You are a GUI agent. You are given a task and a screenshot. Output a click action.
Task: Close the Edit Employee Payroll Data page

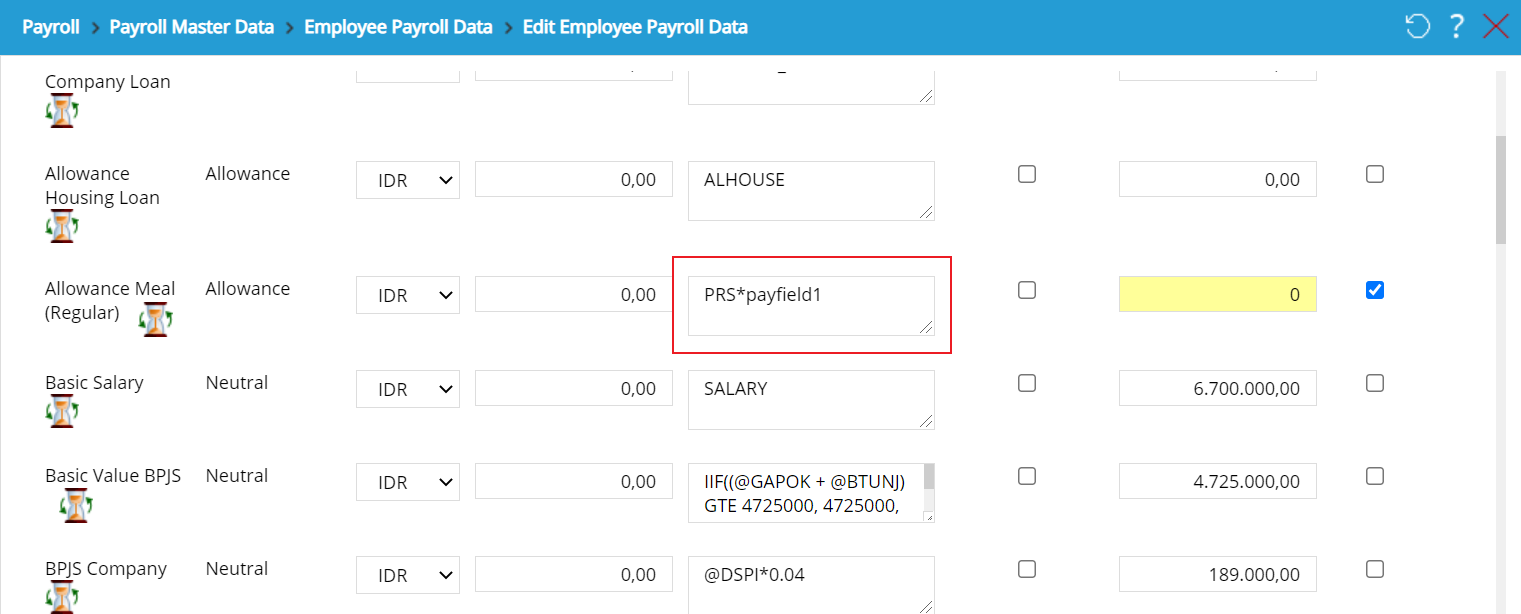[1496, 27]
